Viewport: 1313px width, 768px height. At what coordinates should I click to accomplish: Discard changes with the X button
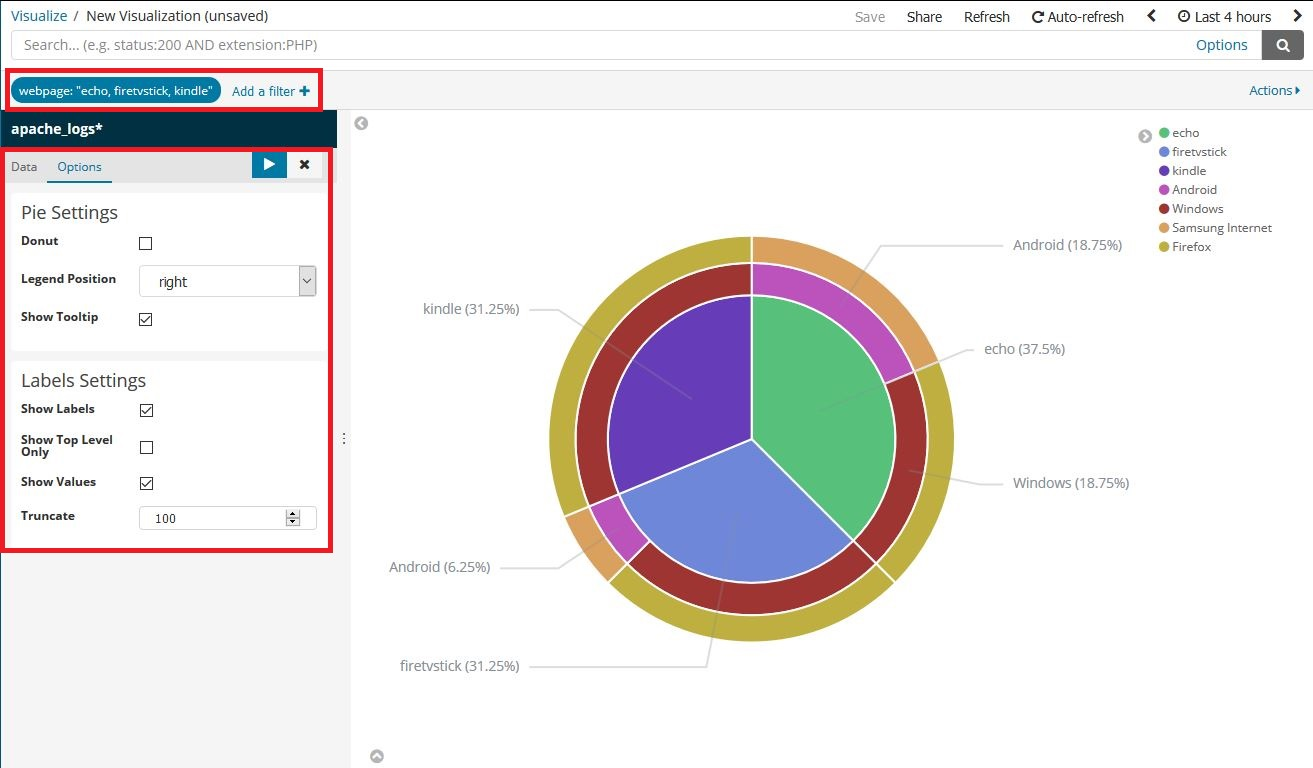305,165
